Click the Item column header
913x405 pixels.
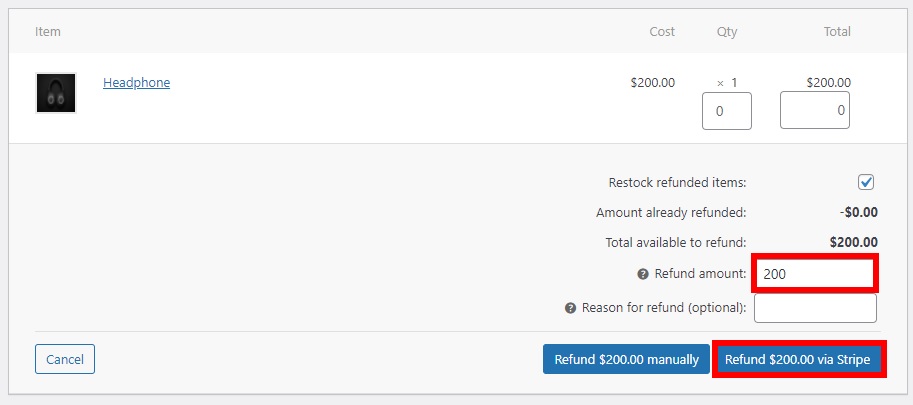[x=48, y=32]
